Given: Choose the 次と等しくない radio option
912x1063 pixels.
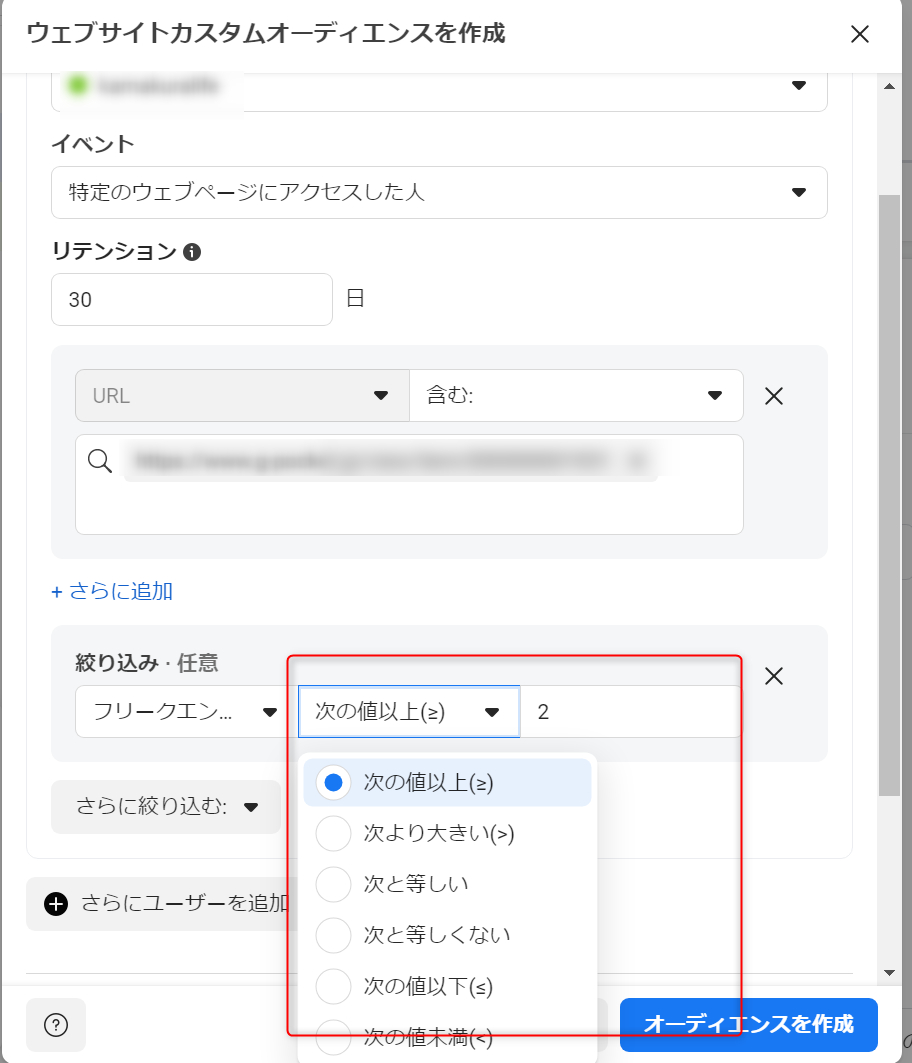Looking at the screenshot, I should [x=333, y=935].
